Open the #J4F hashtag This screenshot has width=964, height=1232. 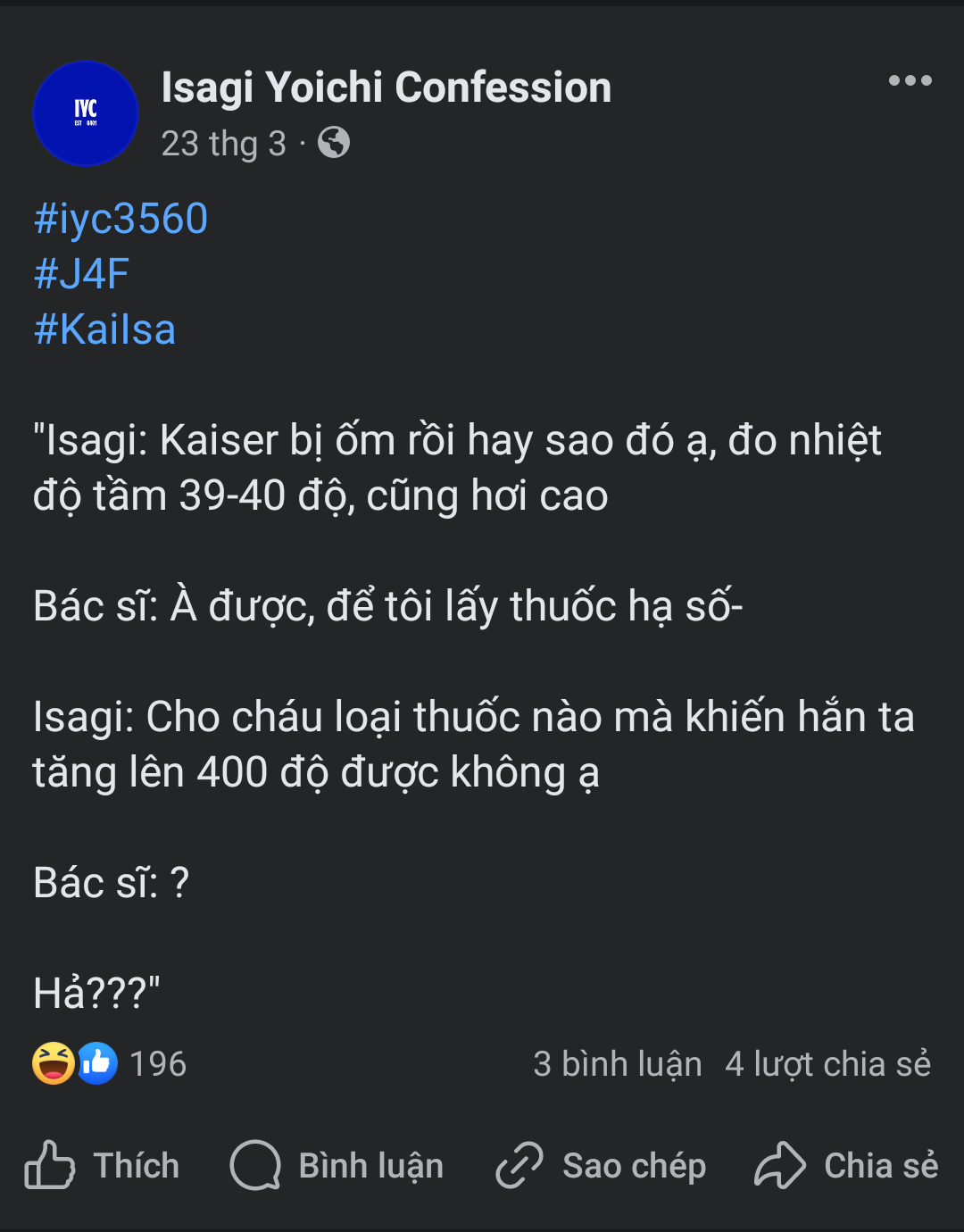(81, 274)
